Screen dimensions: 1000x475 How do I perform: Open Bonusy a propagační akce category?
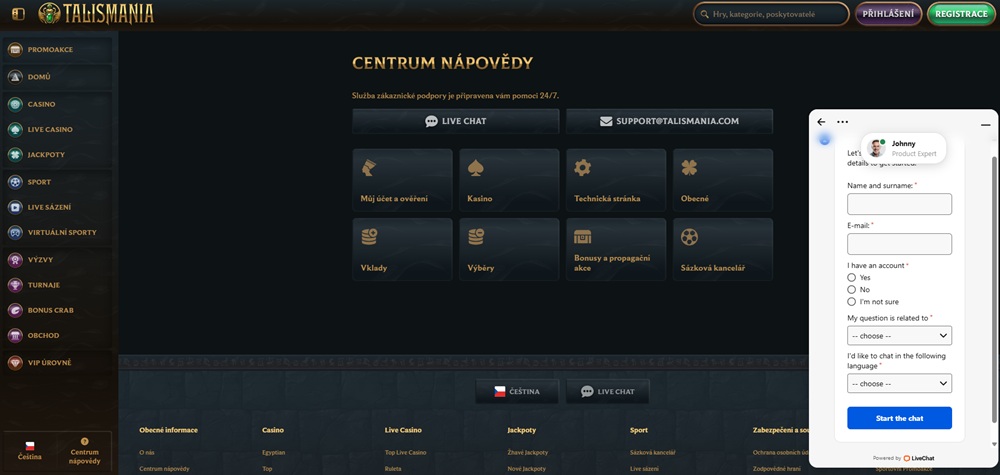(x=616, y=249)
